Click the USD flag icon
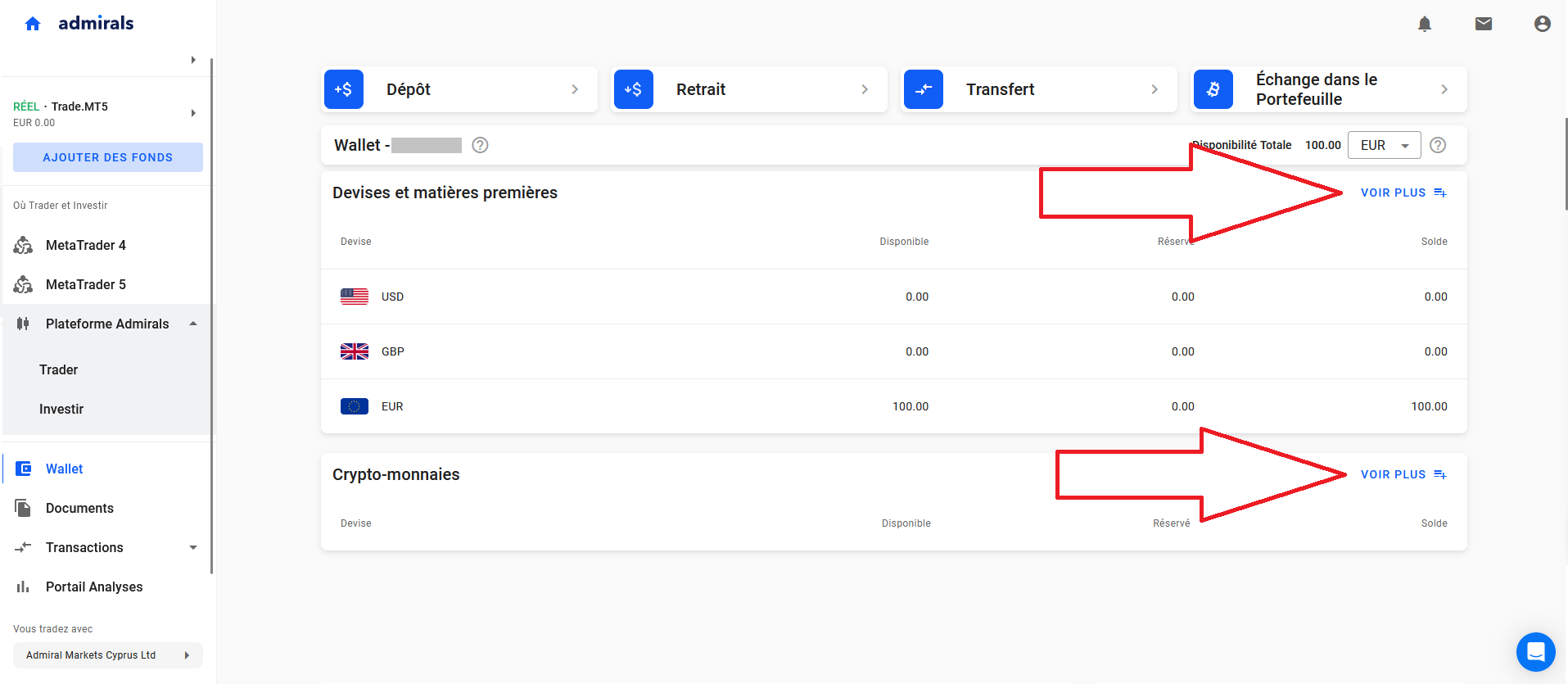Screen dimensions: 1568x684 point(355,297)
